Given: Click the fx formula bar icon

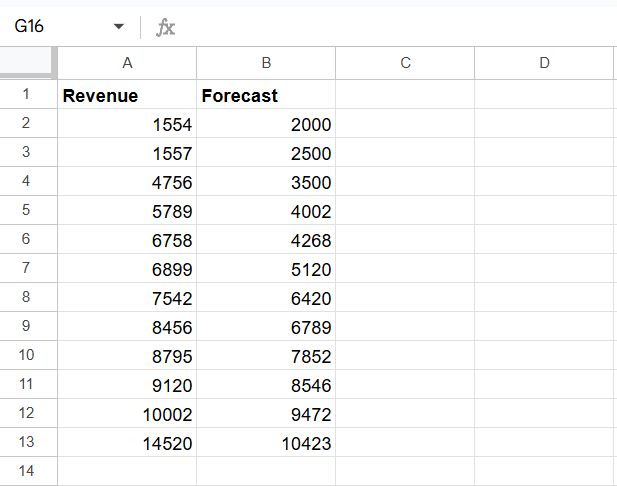Looking at the screenshot, I should click(x=165, y=28).
